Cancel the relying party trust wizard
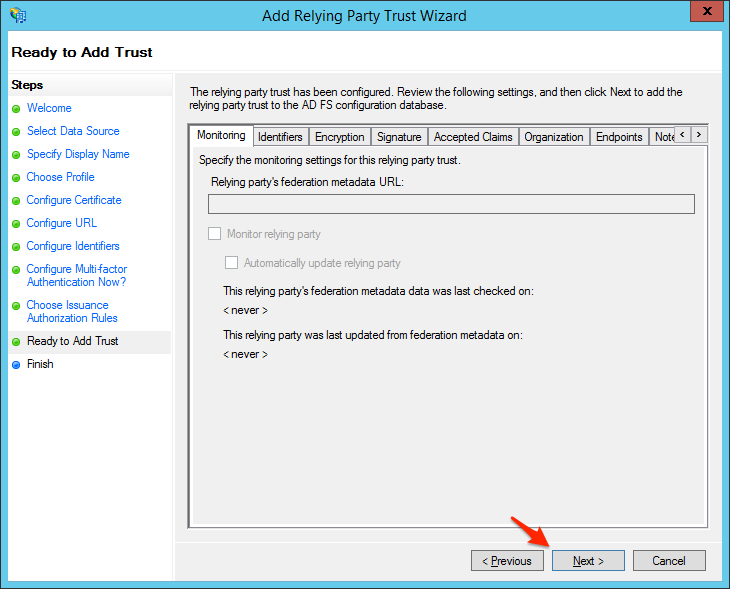The image size is (730, 589). tap(669, 561)
